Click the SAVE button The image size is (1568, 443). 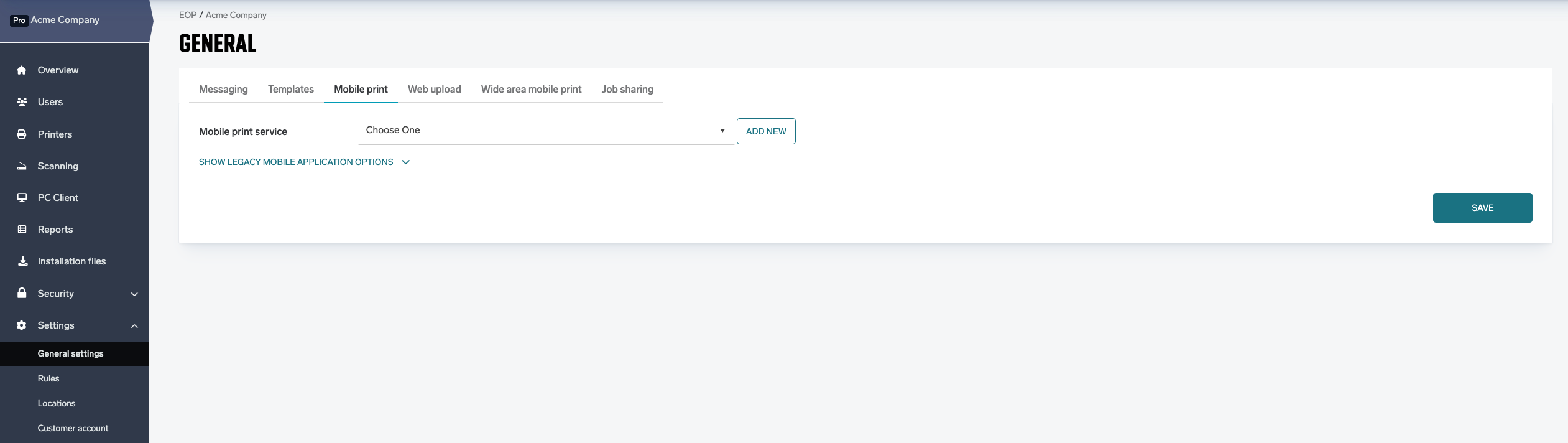pos(1482,208)
